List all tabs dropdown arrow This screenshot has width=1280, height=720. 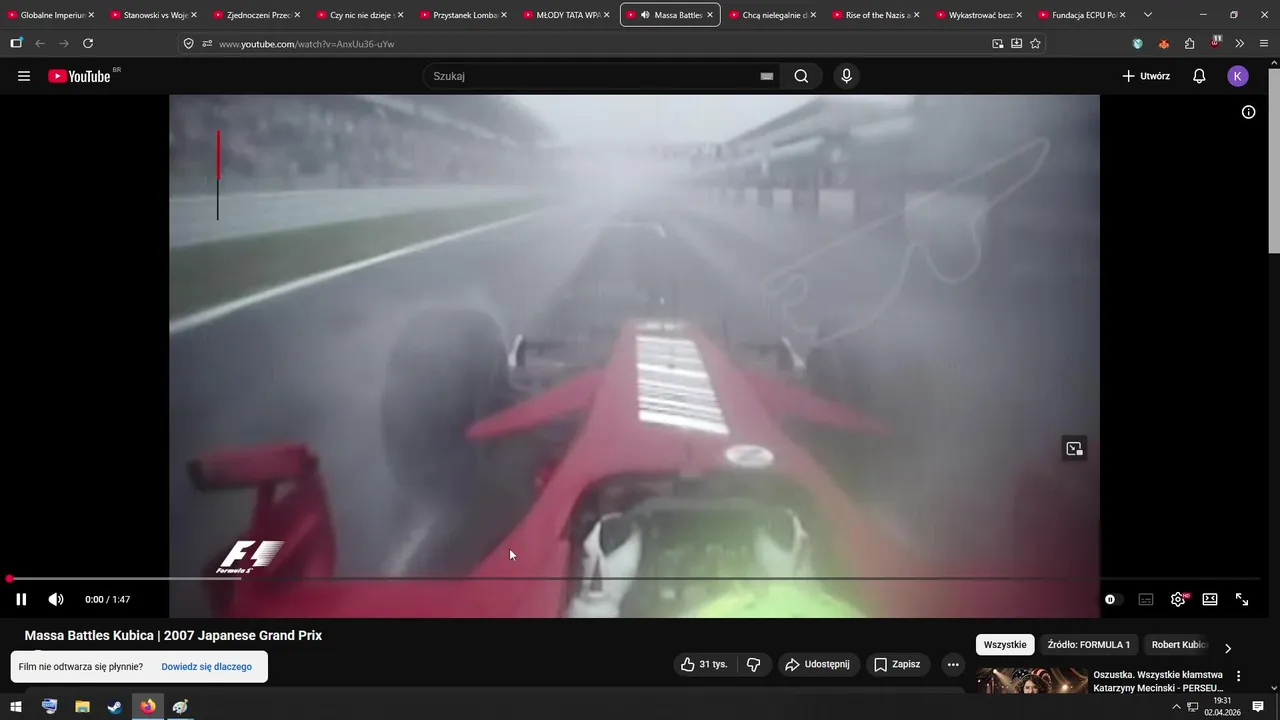[1147, 15]
